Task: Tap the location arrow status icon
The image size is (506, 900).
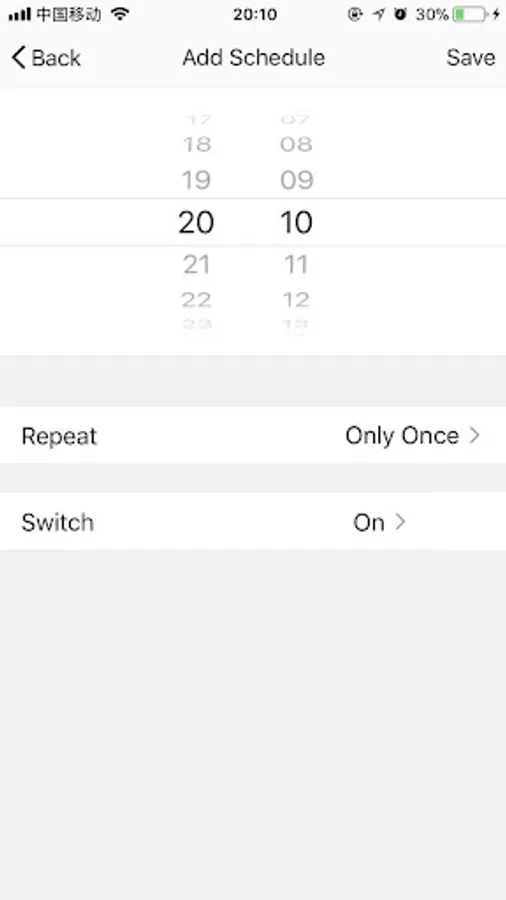Action: (x=378, y=14)
